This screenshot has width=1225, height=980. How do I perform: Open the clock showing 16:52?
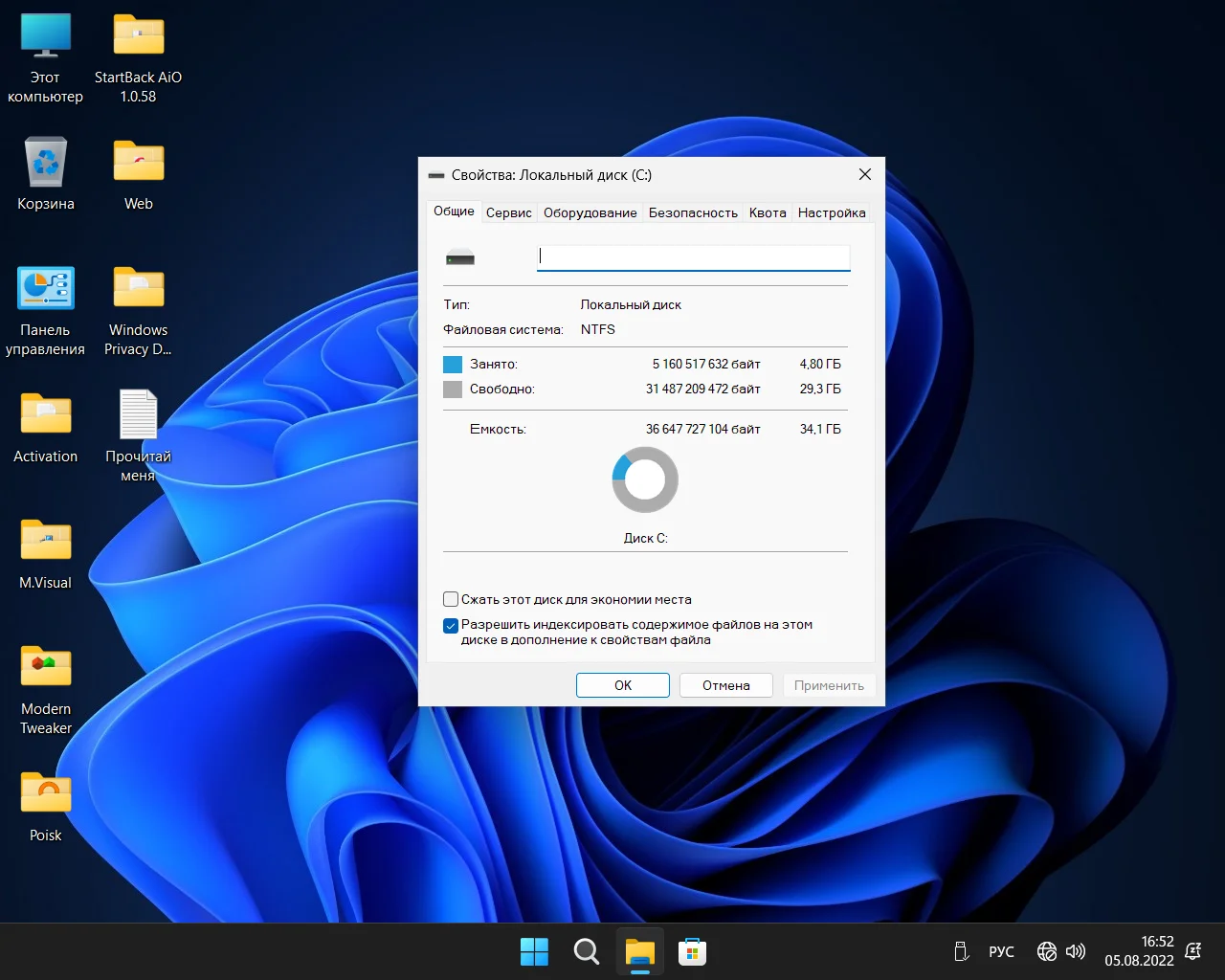[x=1139, y=951]
